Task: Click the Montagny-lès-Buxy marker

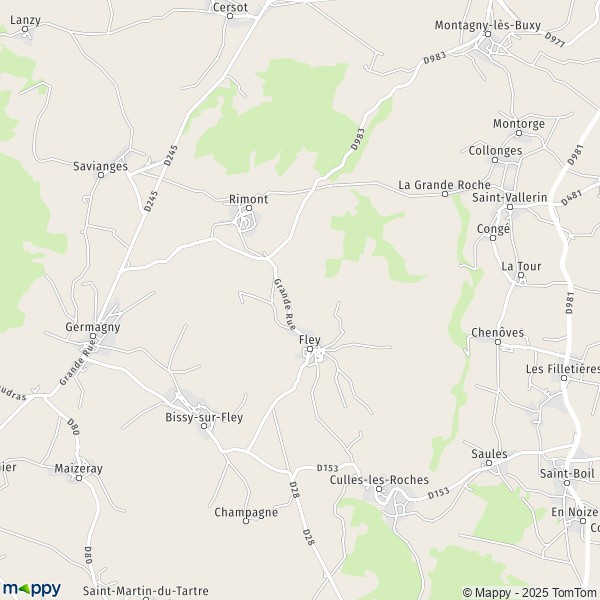Action: click(488, 34)
